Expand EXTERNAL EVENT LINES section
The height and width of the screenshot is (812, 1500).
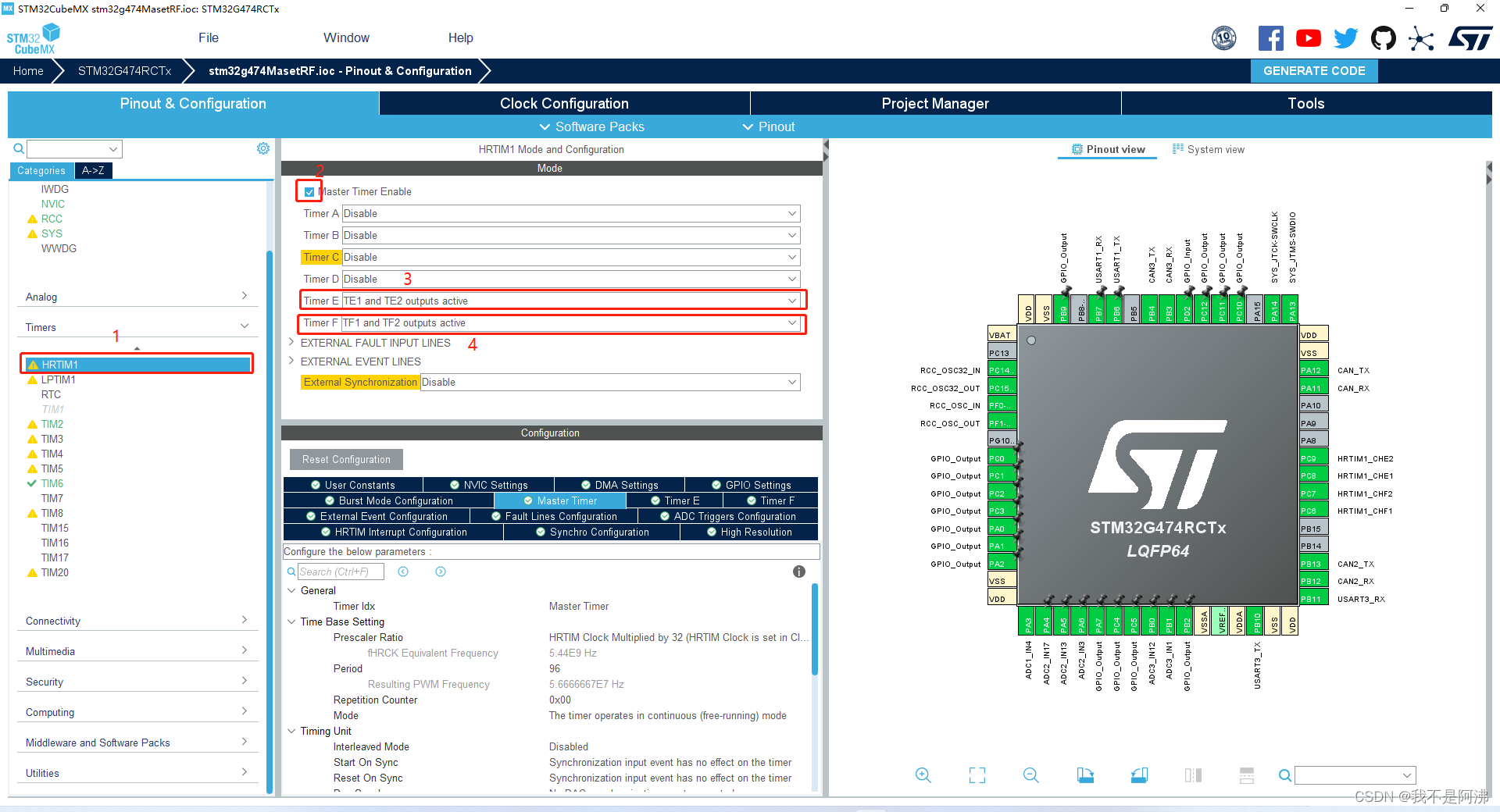[x=291, y=361]
